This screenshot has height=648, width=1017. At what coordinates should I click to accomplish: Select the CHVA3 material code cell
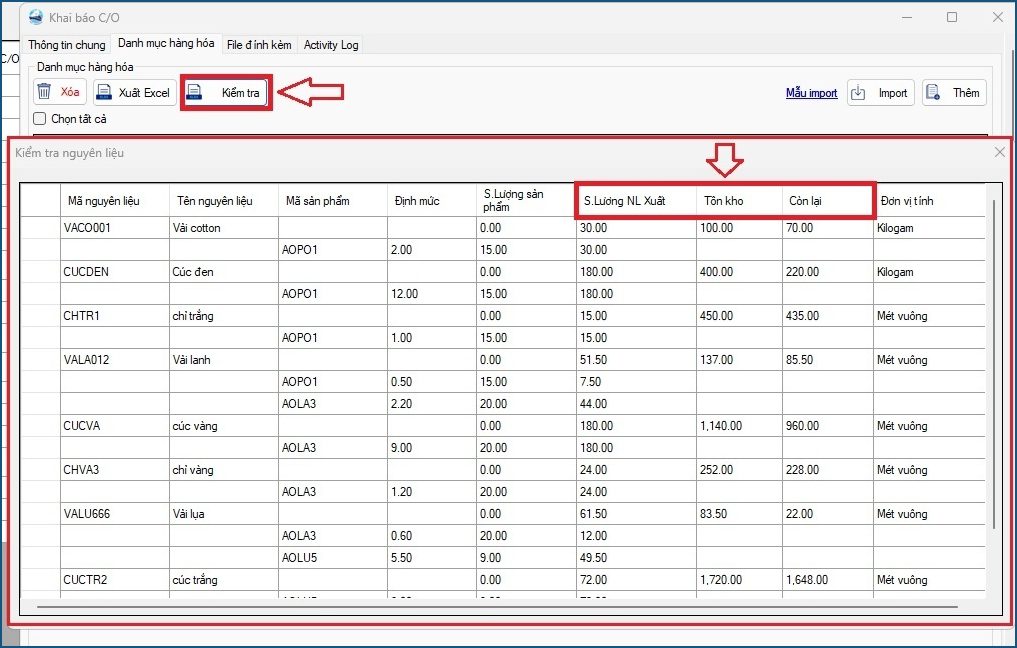tap(114, 470)
